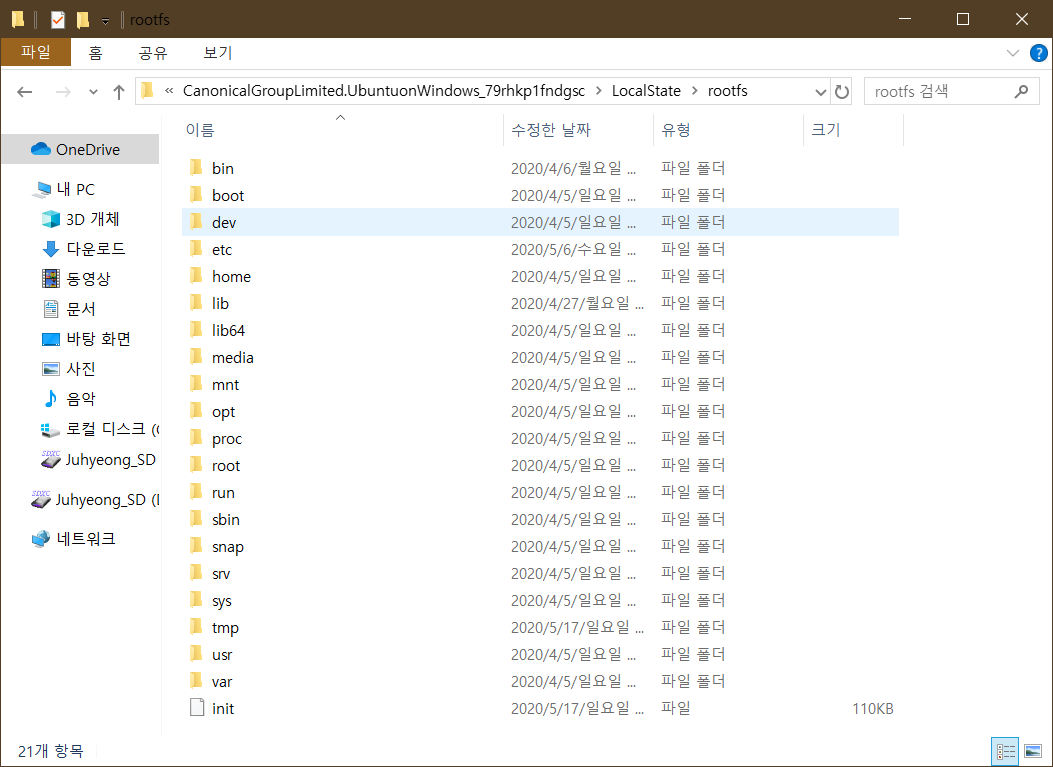The image size is (1053, 767).
Task: Select the var folder name
Action: tap(222, 682)
